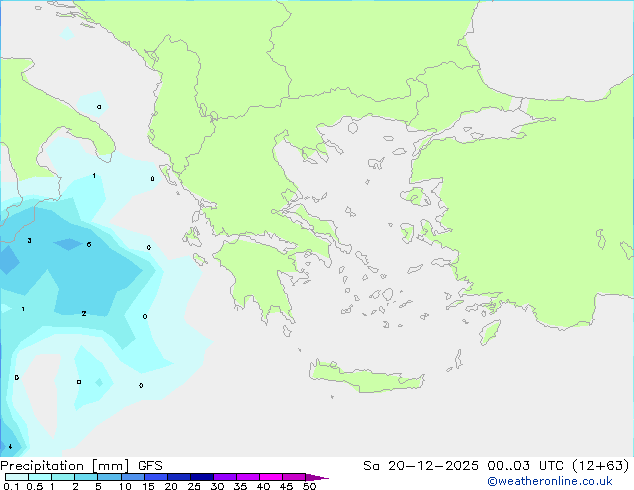The height and width of the screenshot is (490, 634).
Task: Select the purple 30–35 mm legend swatch
Action: click(x=224, y=477)
